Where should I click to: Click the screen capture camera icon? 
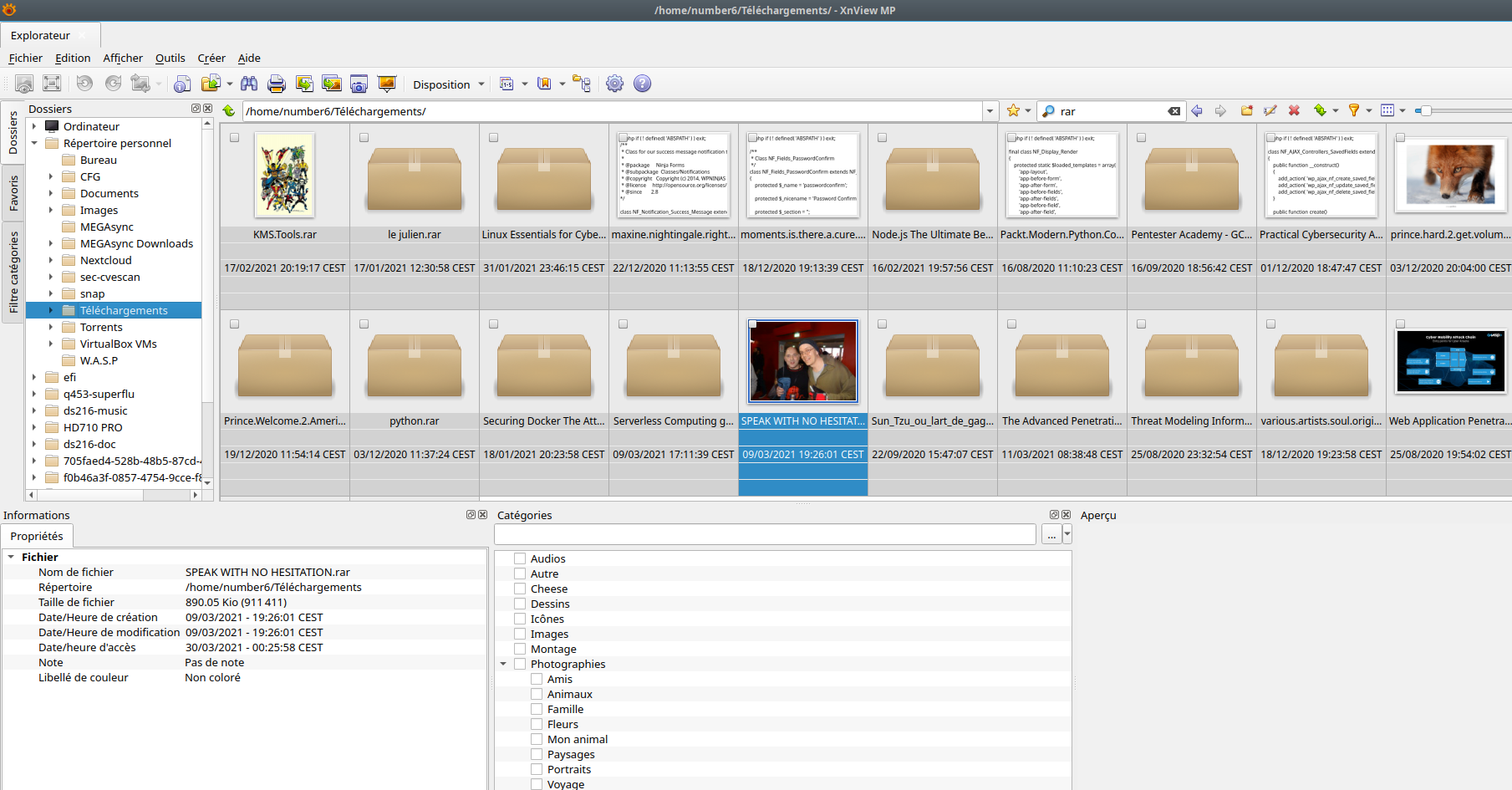click(359, 84)
